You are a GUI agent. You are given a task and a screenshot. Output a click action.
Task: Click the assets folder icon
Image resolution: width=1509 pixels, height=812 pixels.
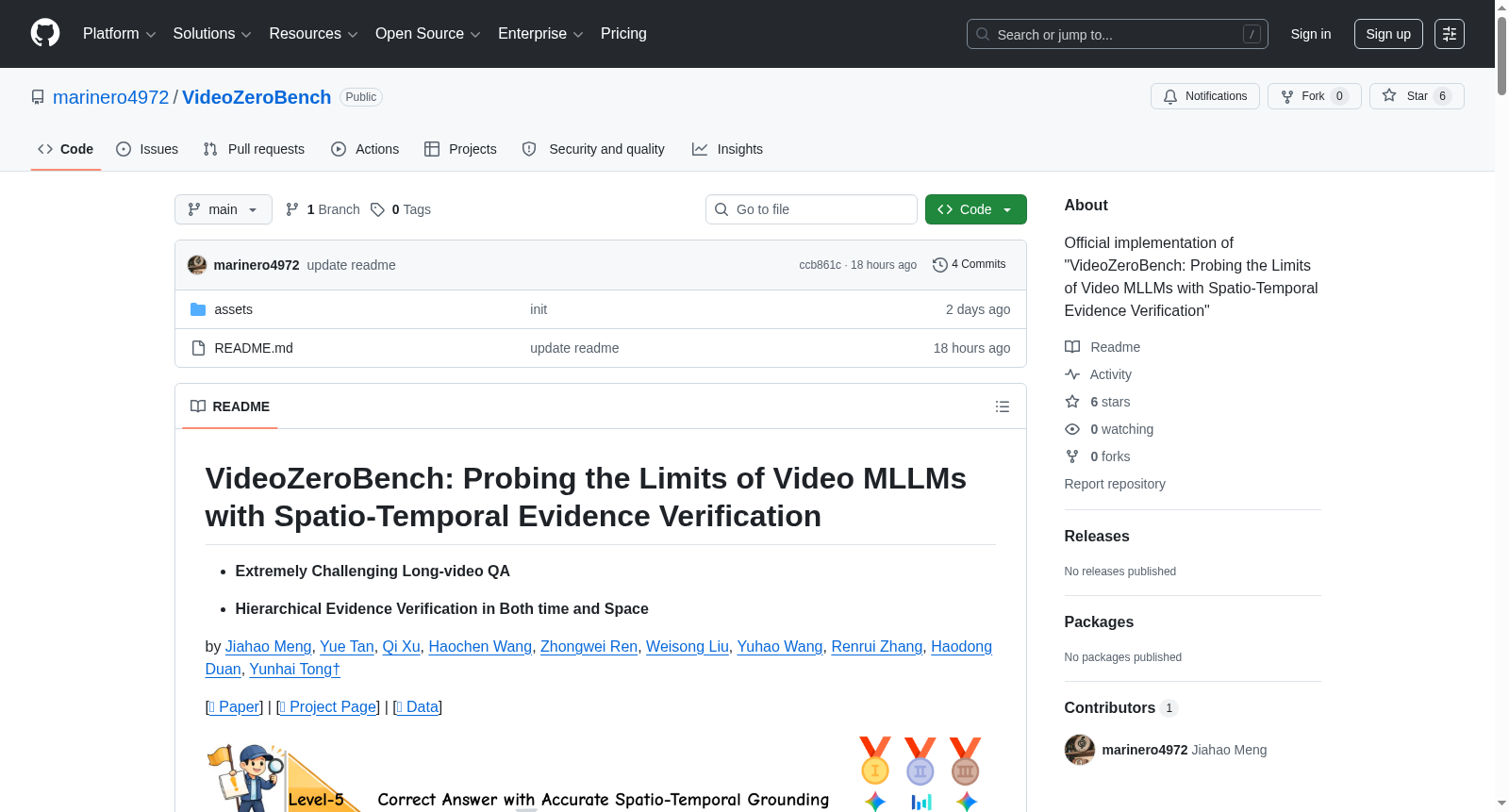(198, 309)
